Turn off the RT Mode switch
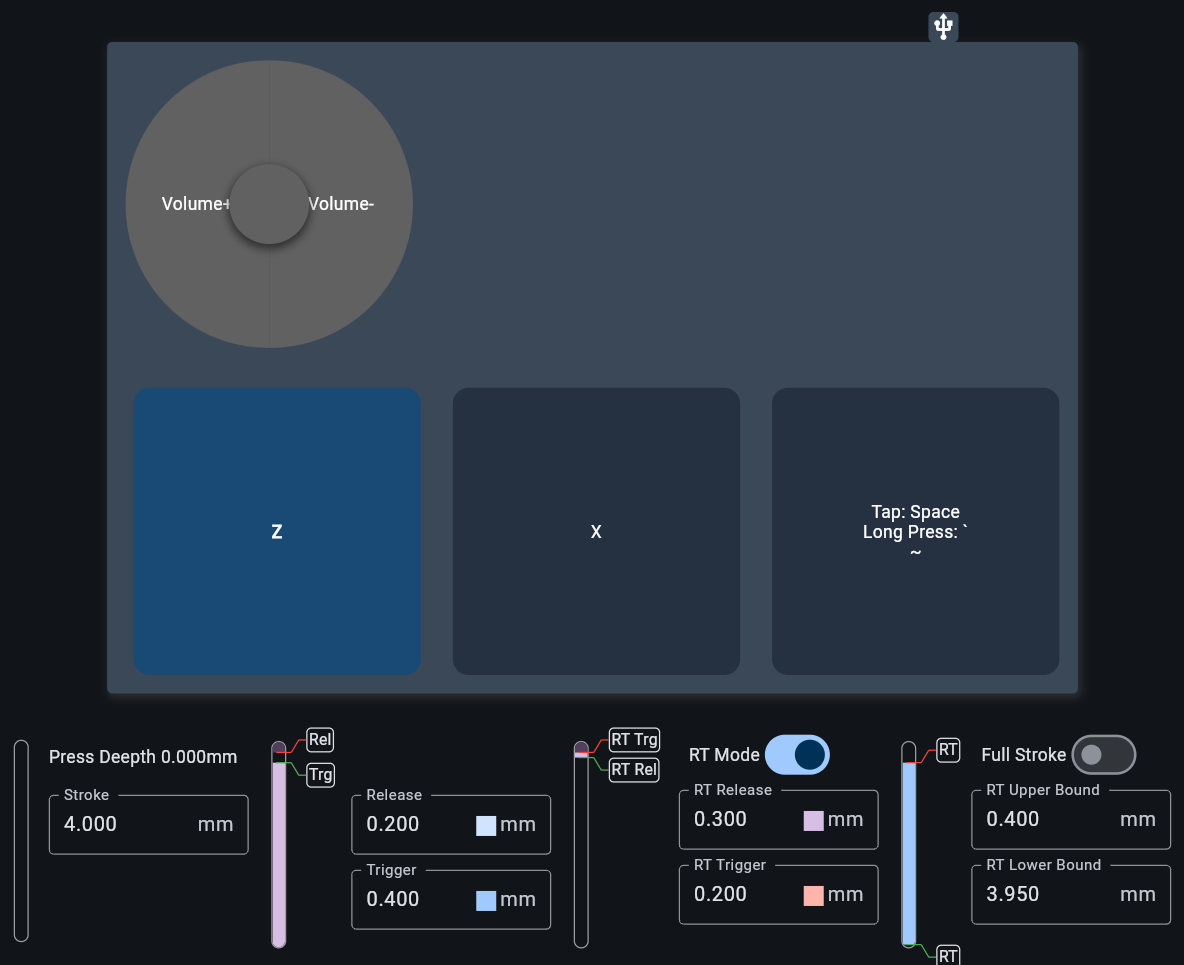1184x965 pixels. pos(797,754)
